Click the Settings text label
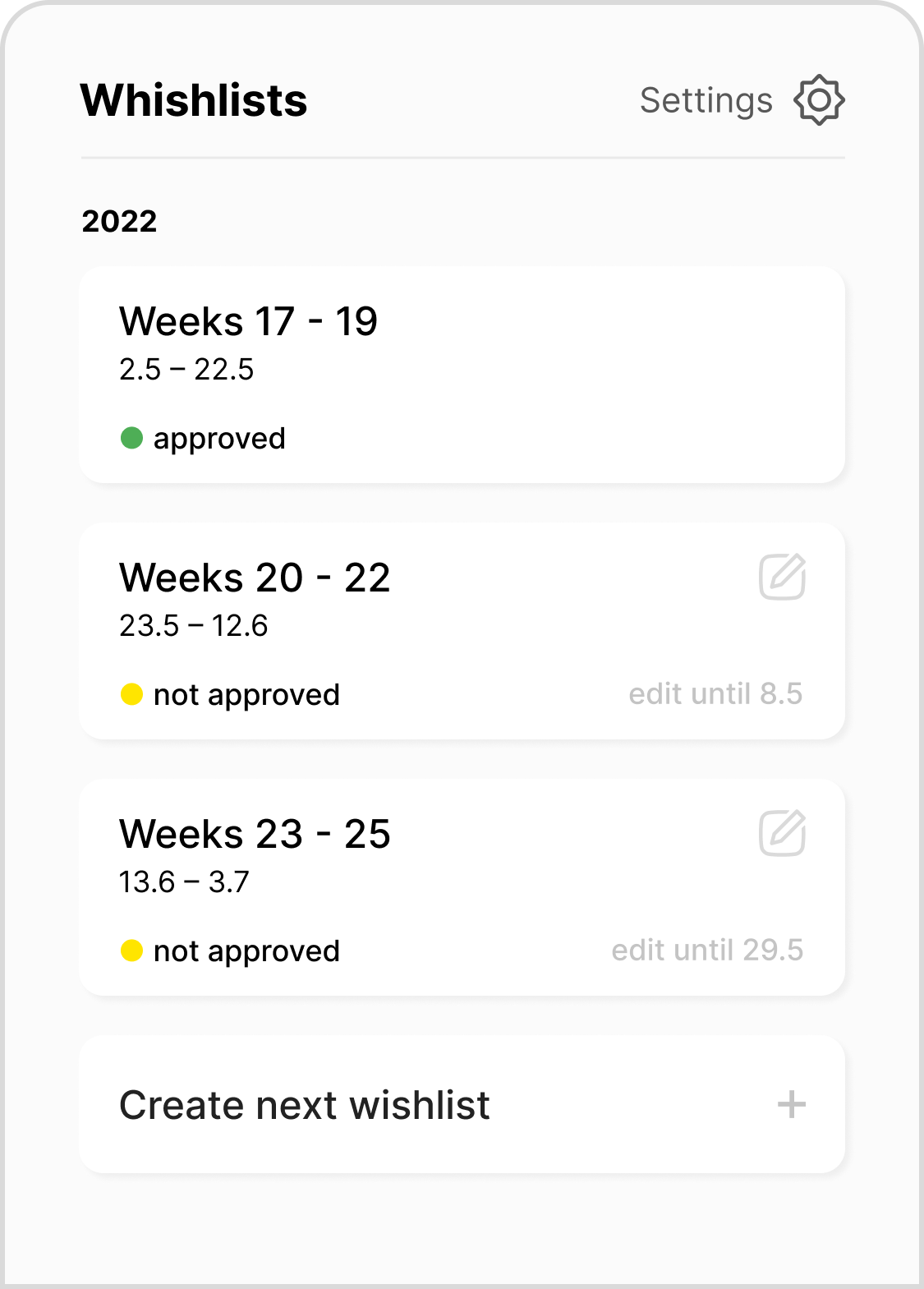This screenshot has height=1289, width=924. tap(706, 101)
